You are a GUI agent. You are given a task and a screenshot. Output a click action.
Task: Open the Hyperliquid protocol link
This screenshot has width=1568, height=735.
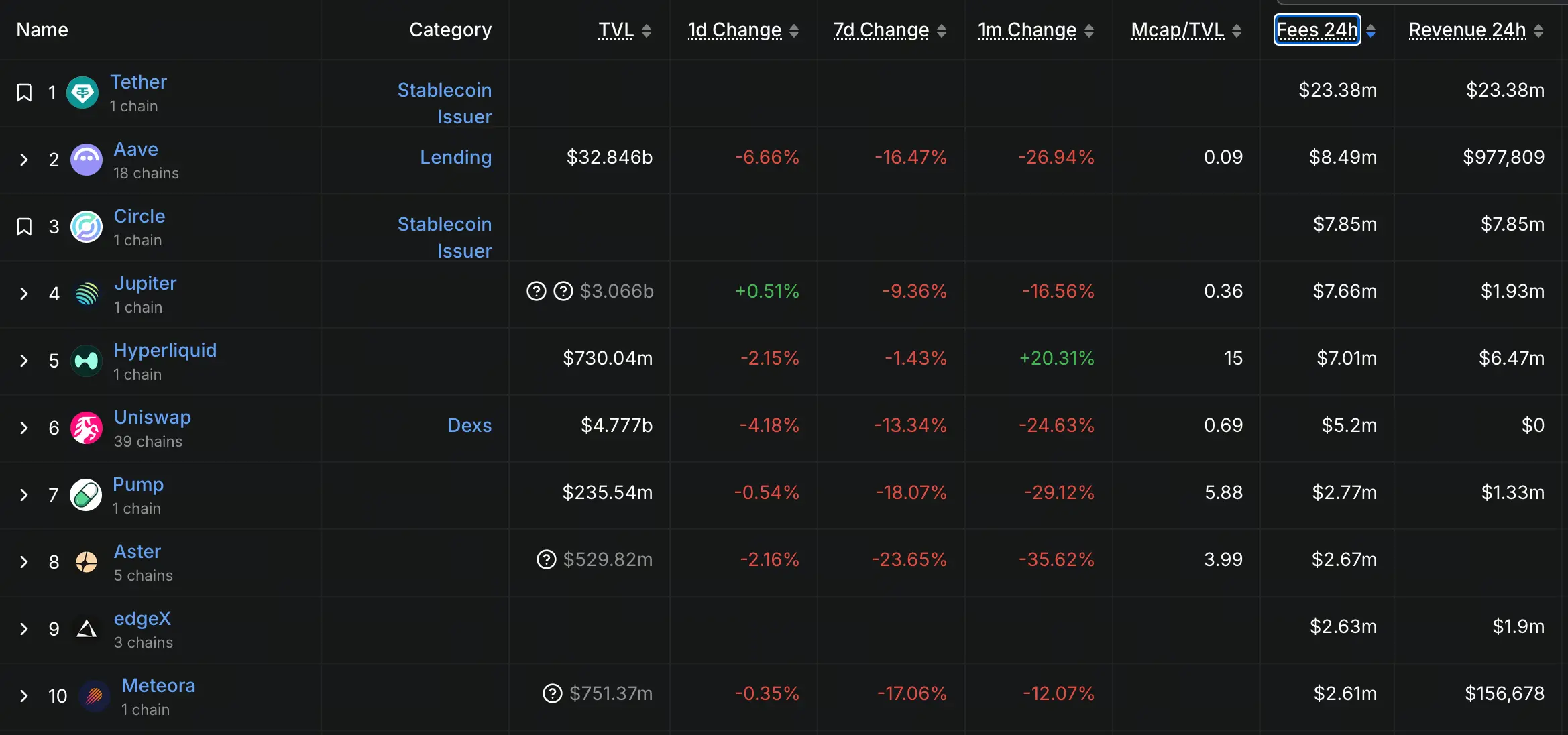[x=165, y=350]
